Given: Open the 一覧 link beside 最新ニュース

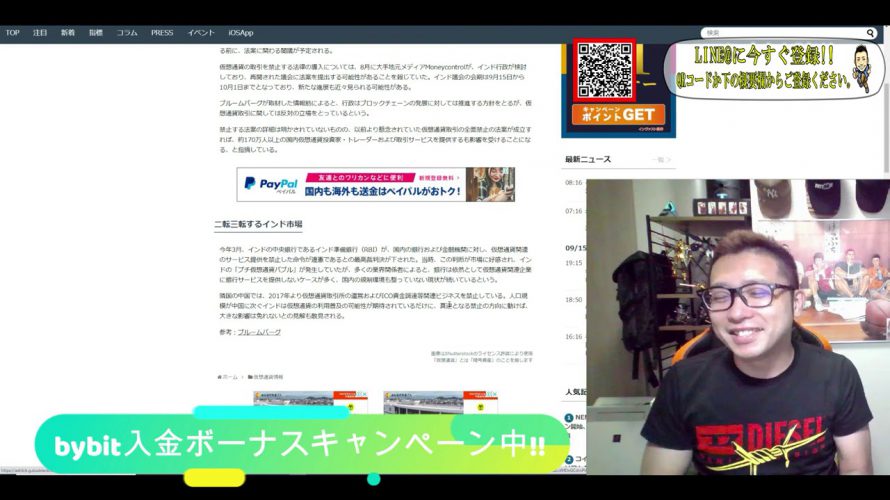Looking at the screenshot, I should (x=661, y=160).
